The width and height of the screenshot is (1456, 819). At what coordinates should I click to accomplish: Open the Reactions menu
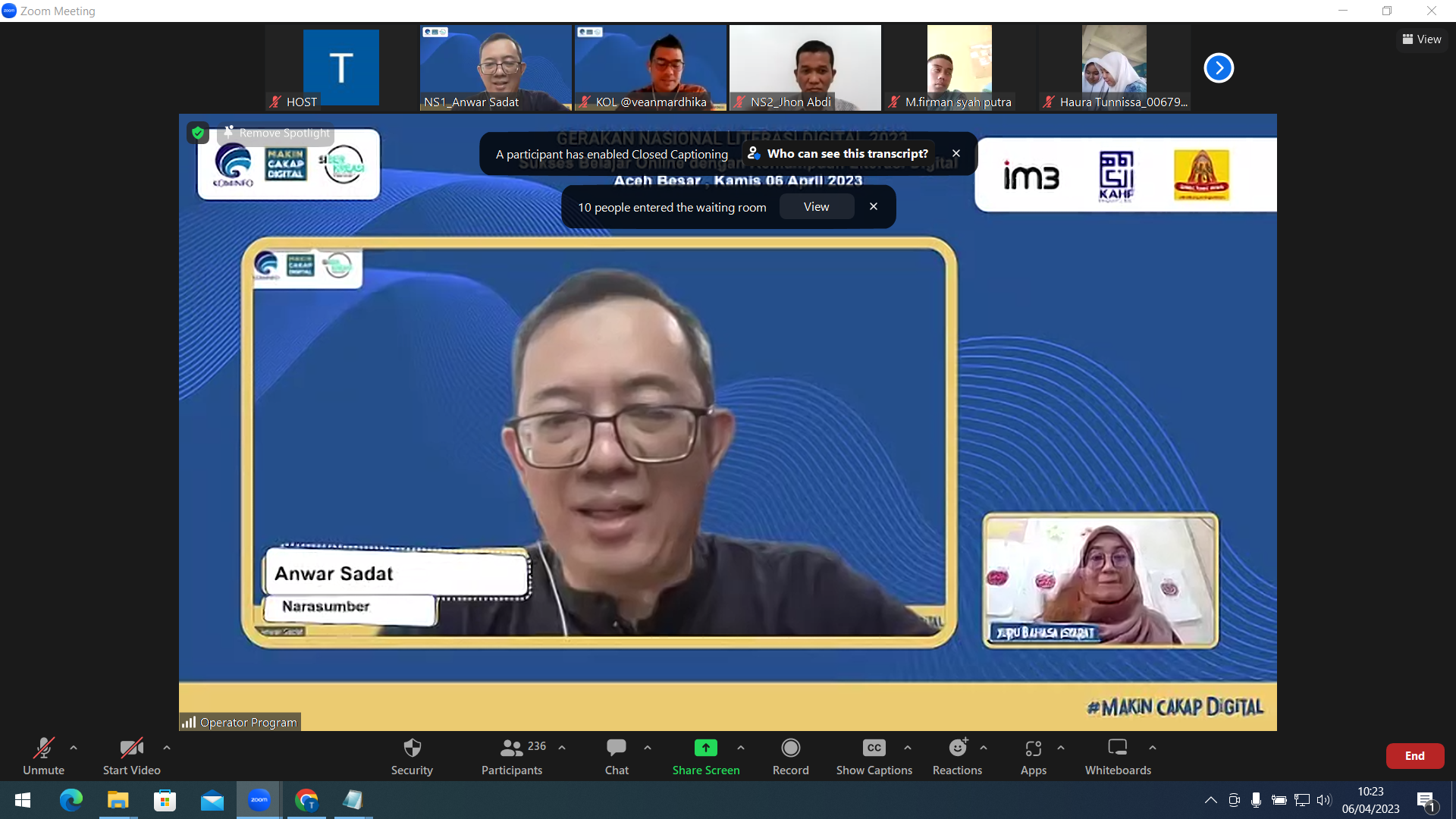coord(958,756)
